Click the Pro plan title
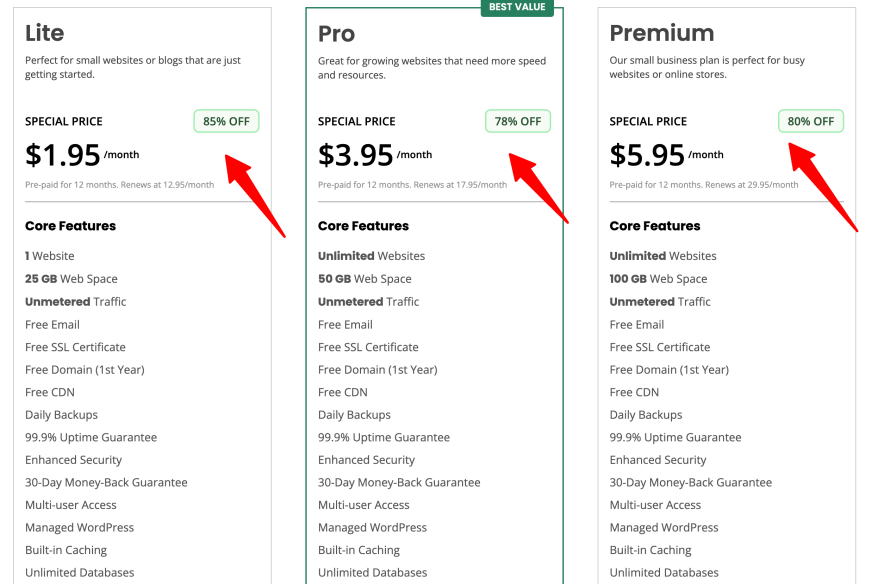 click(336, 33)
